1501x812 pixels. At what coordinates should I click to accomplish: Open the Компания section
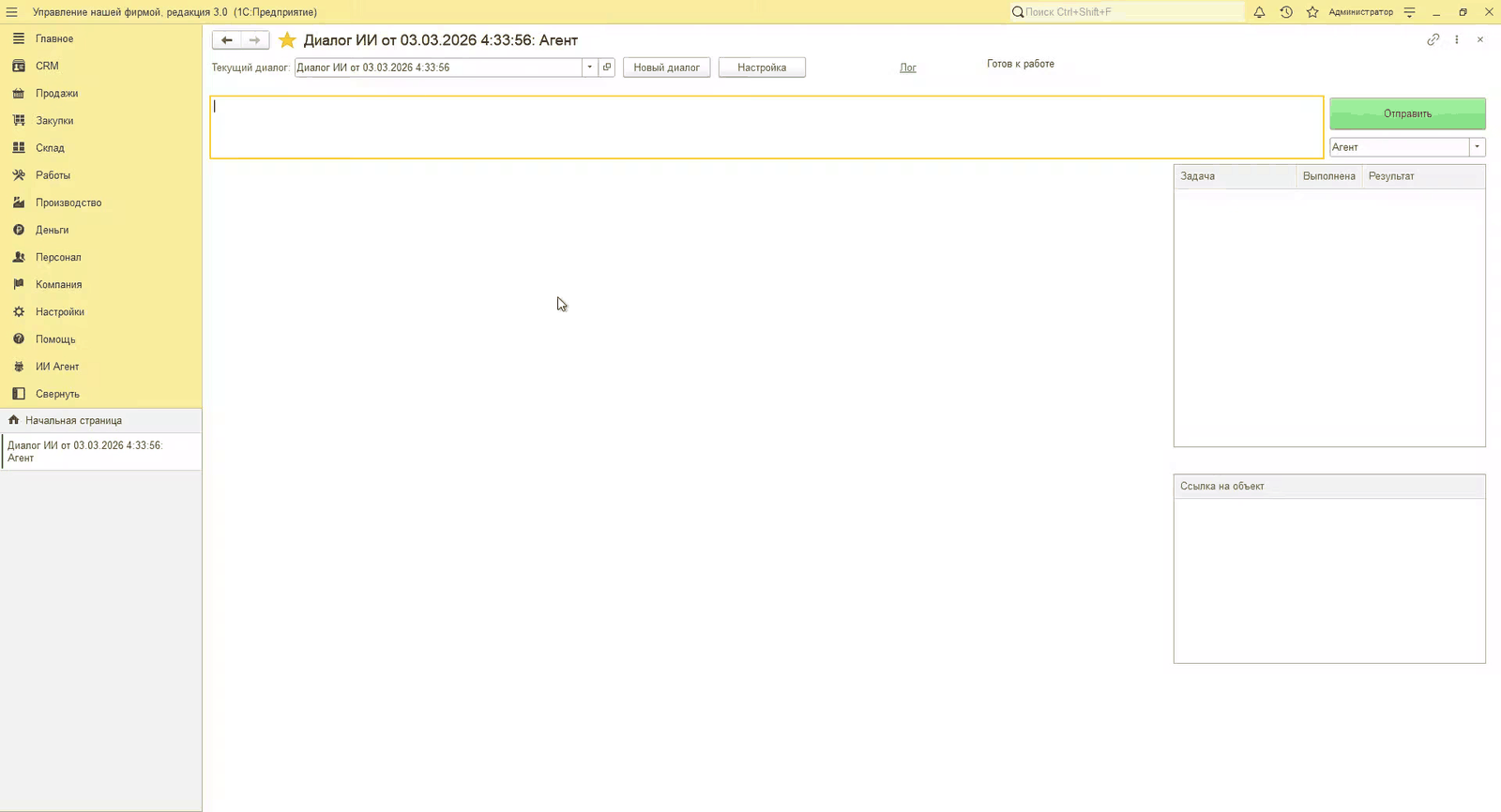[x=58, y=284]
